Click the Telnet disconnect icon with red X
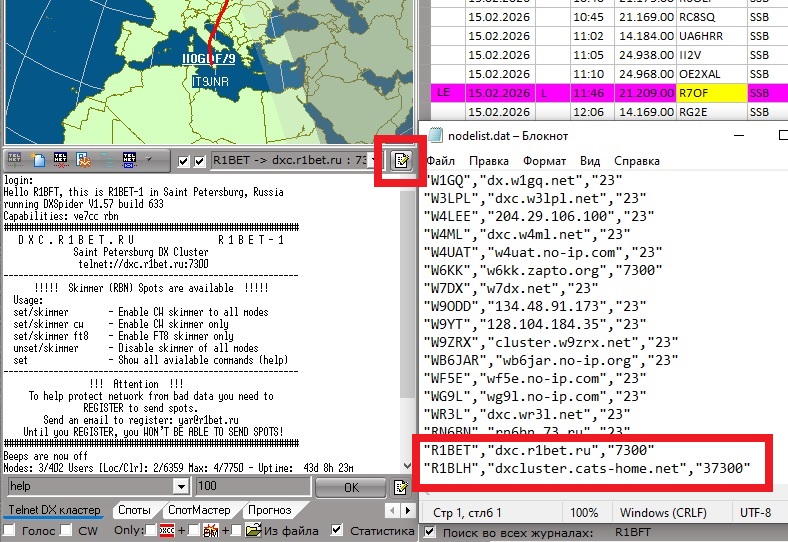 (x=61, y=160)
